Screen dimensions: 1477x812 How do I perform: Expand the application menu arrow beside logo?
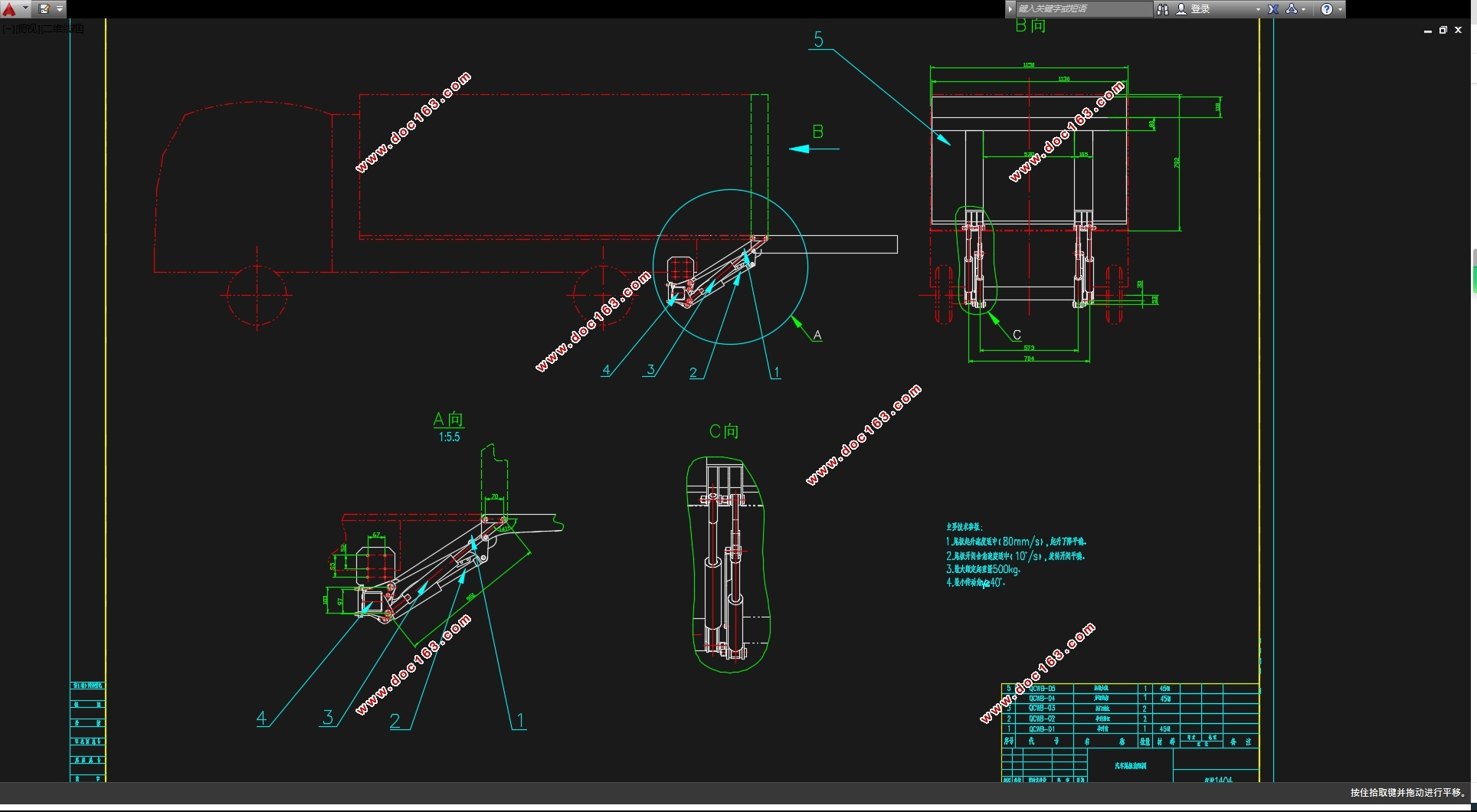coord(25,9)
